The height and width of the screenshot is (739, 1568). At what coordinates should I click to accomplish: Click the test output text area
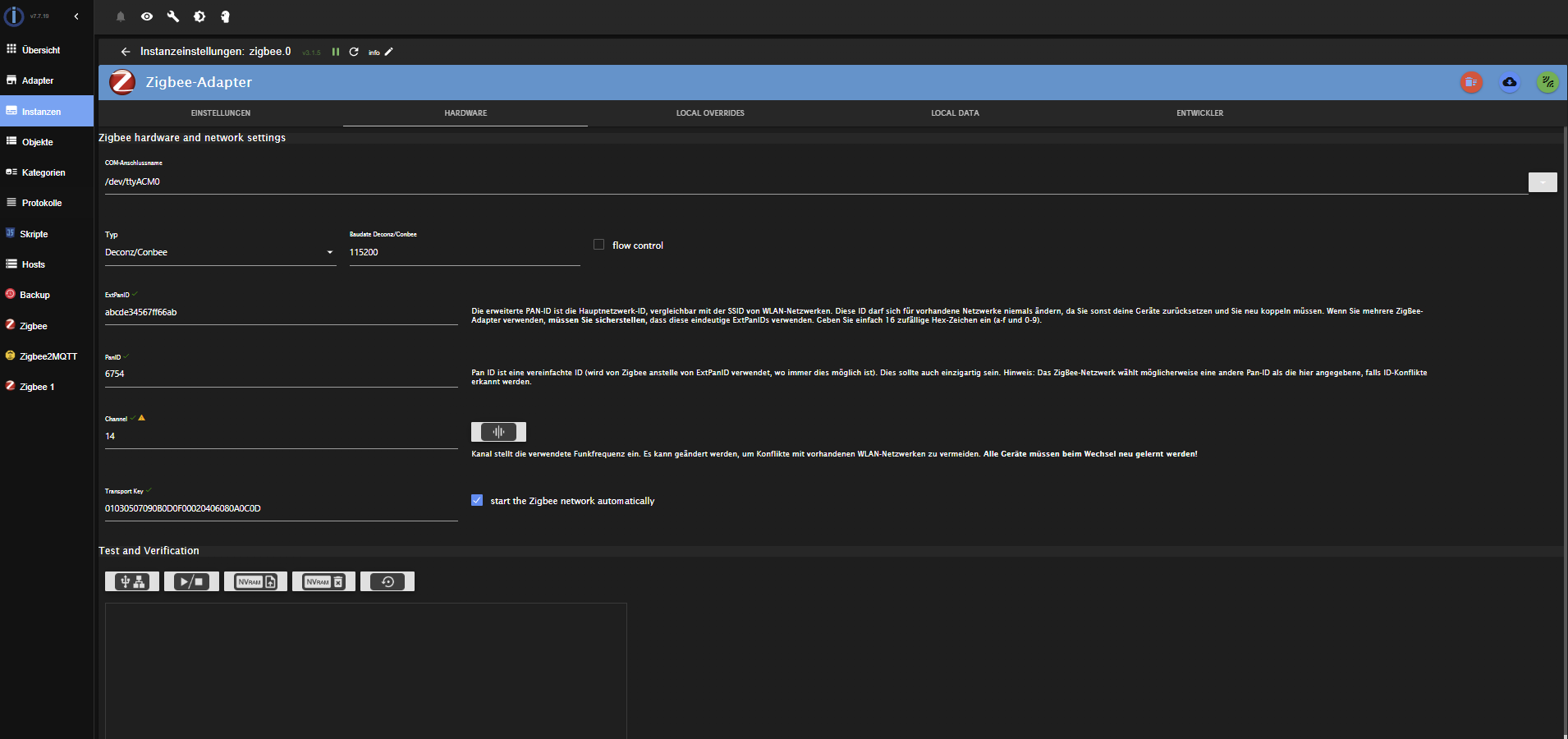click(366, 671)
